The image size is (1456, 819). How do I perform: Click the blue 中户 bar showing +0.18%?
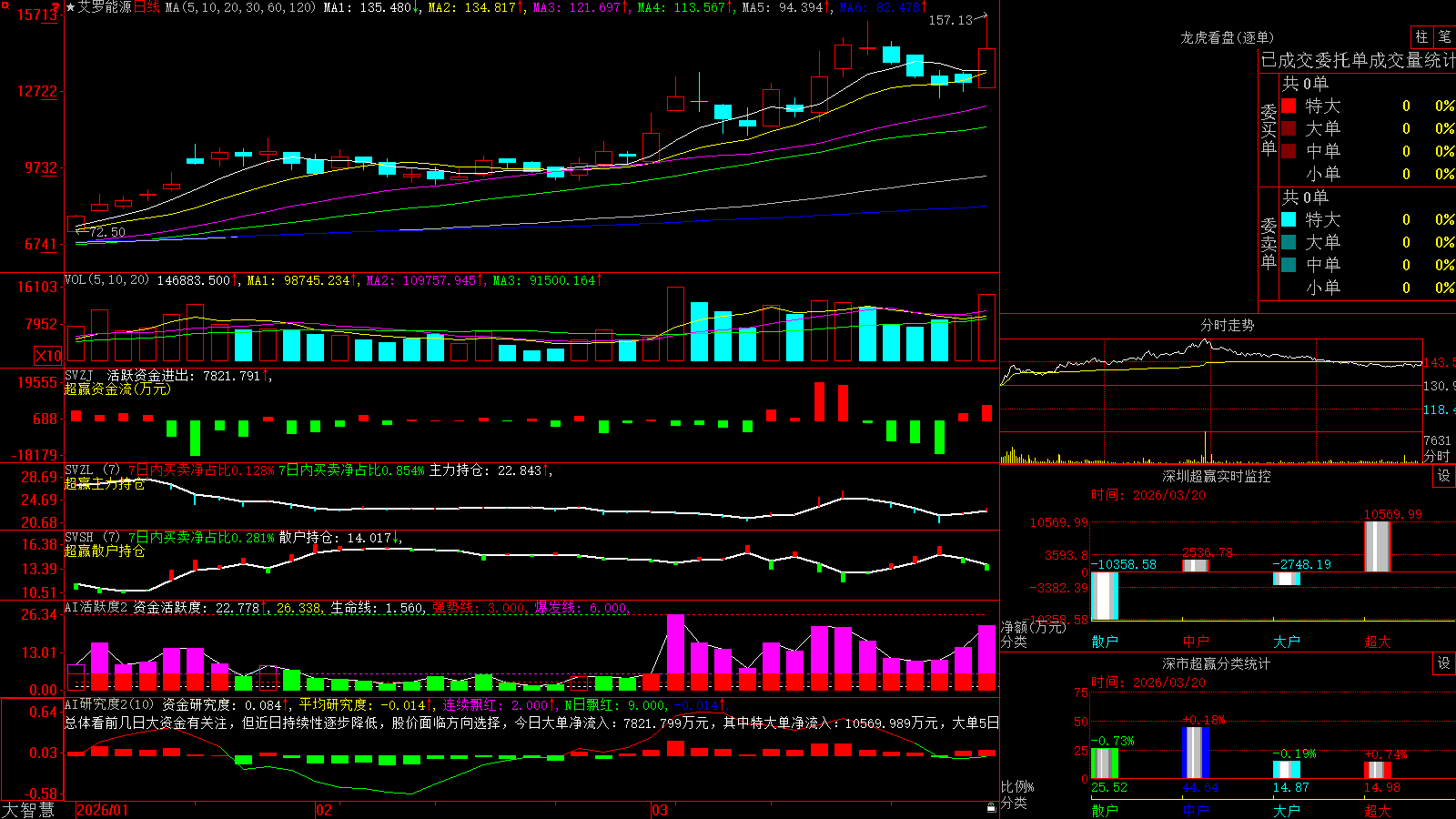[x=1196, y=753]
